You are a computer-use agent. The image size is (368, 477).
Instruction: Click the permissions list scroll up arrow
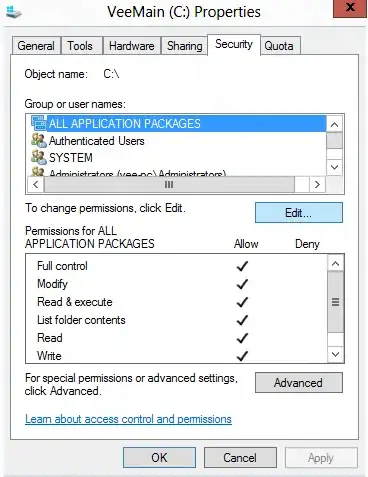pyautogui.click(x=335, y=264)
